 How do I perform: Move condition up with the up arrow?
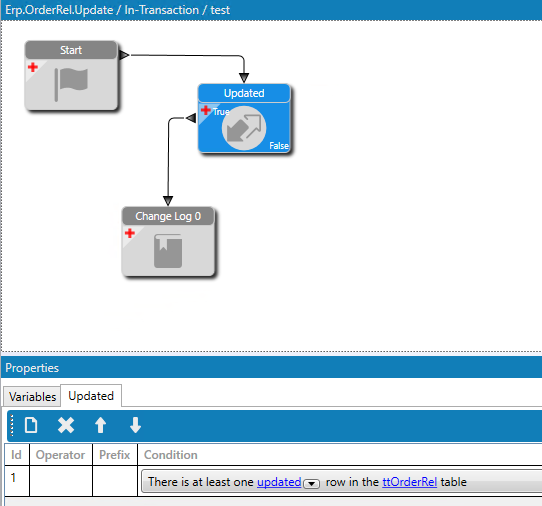tap(101, 425)
